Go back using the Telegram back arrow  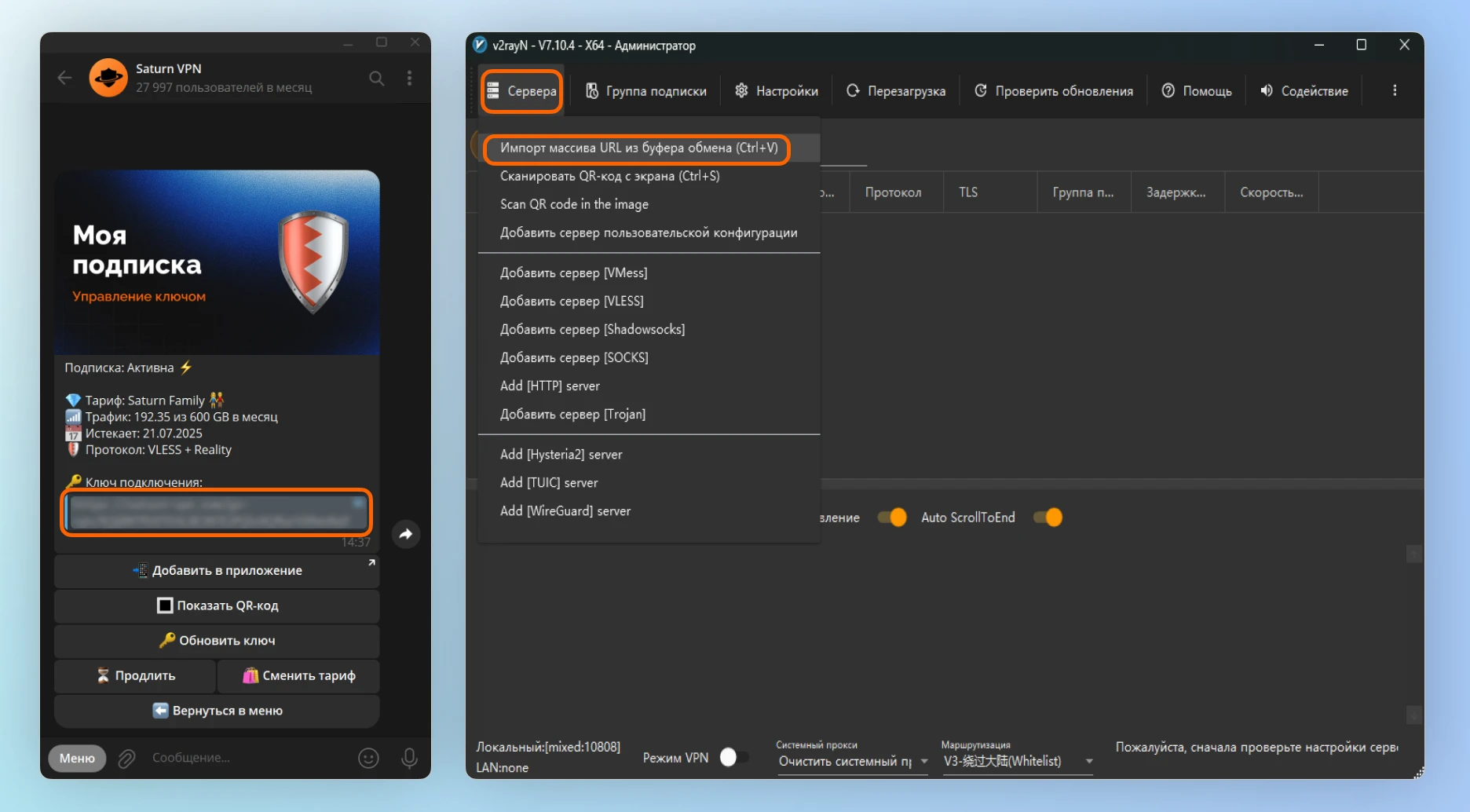pyautogui.click(x=64, y=78)
